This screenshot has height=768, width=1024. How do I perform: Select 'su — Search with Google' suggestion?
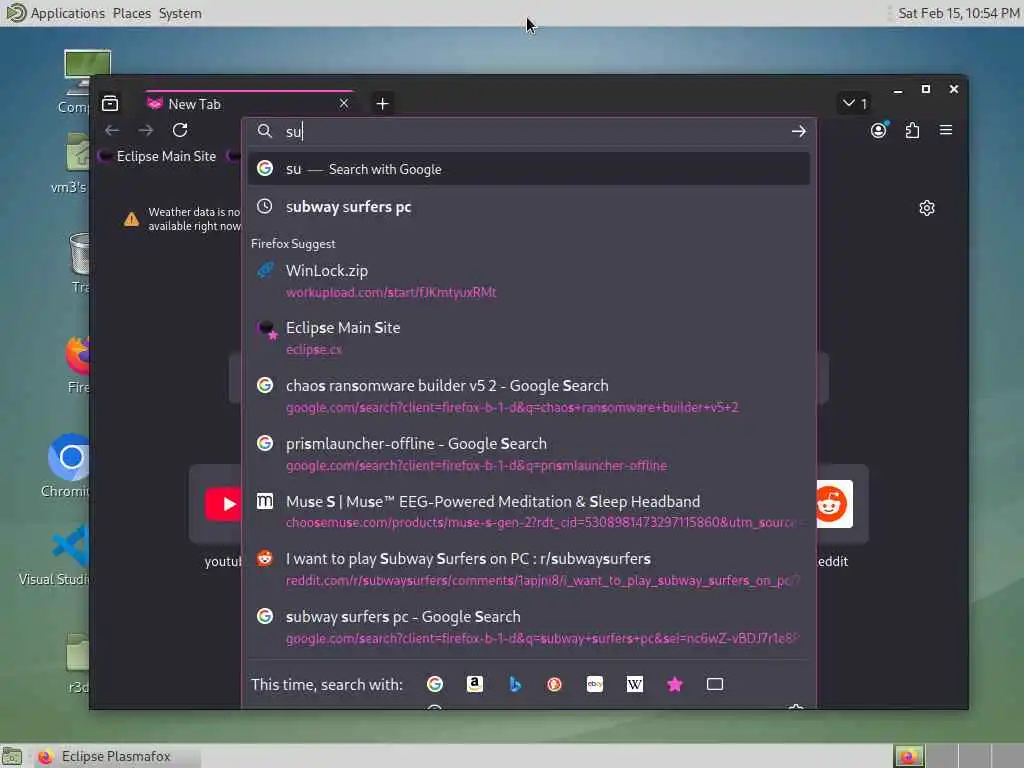click(529, 169)
